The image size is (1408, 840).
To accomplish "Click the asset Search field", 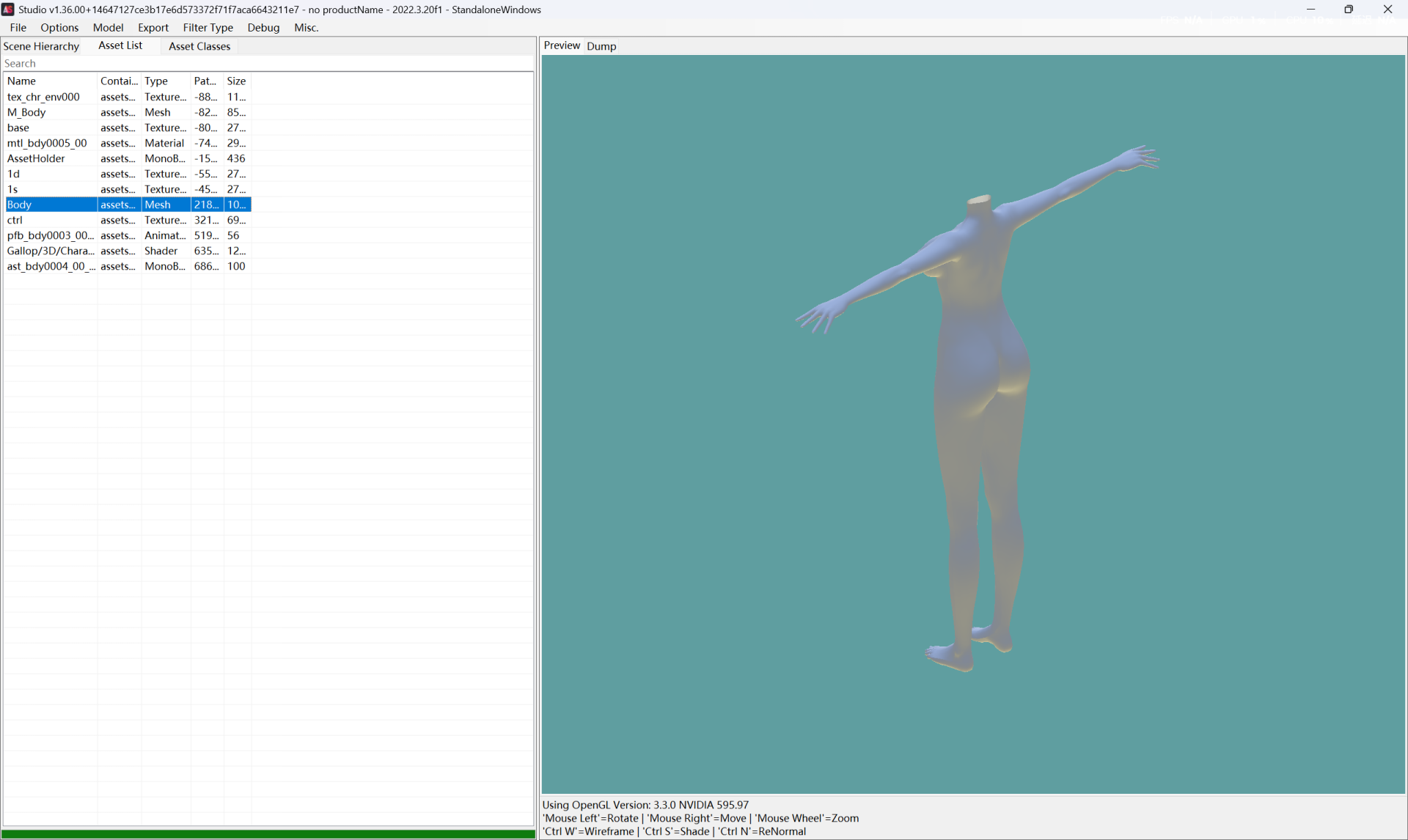I will (x=268, y=63).
